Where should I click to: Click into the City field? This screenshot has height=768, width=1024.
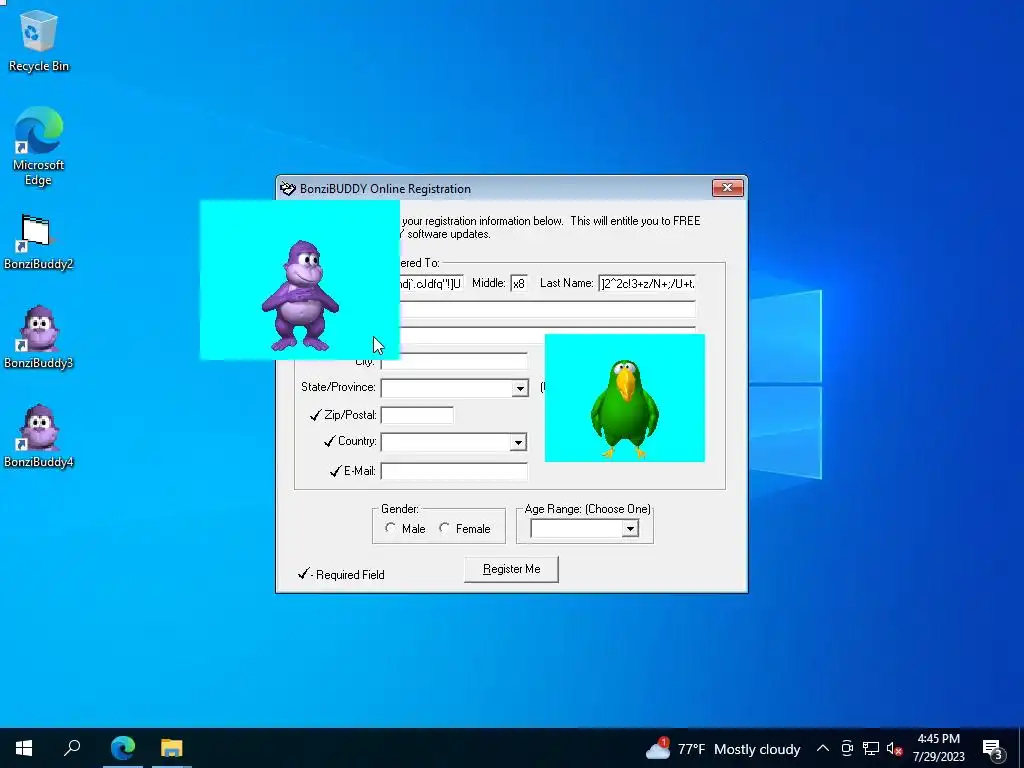(x=454, y=361)
